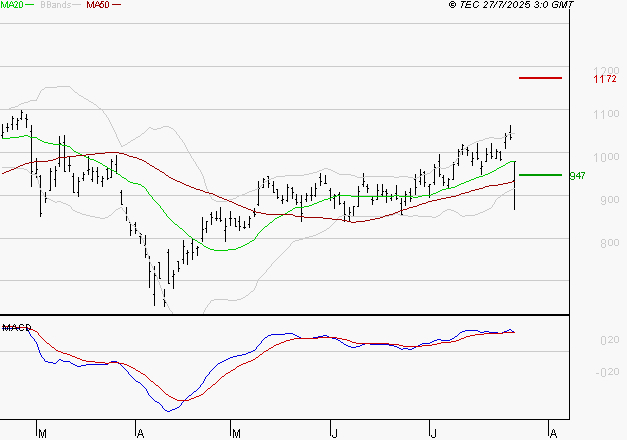Click the 800 price axis label
The image size is (627, 440).
[610, 243]
